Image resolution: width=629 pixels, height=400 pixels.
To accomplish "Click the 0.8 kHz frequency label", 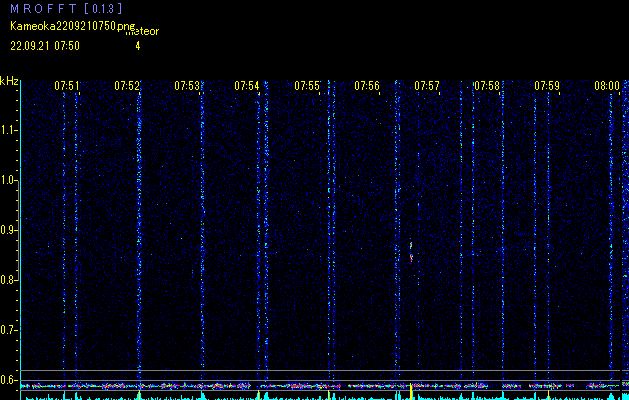I will [x=8, y=280].
